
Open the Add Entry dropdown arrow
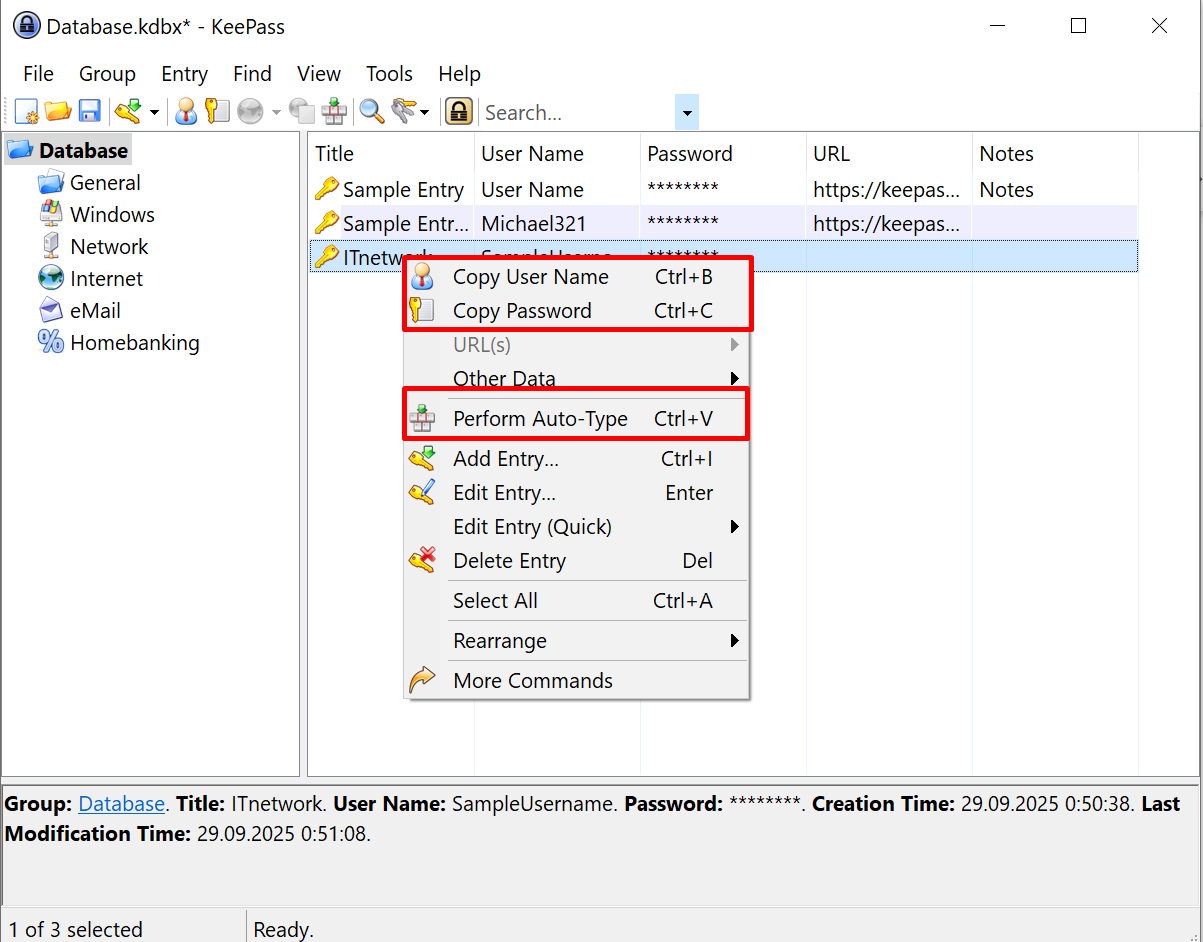tap(153, 111)
